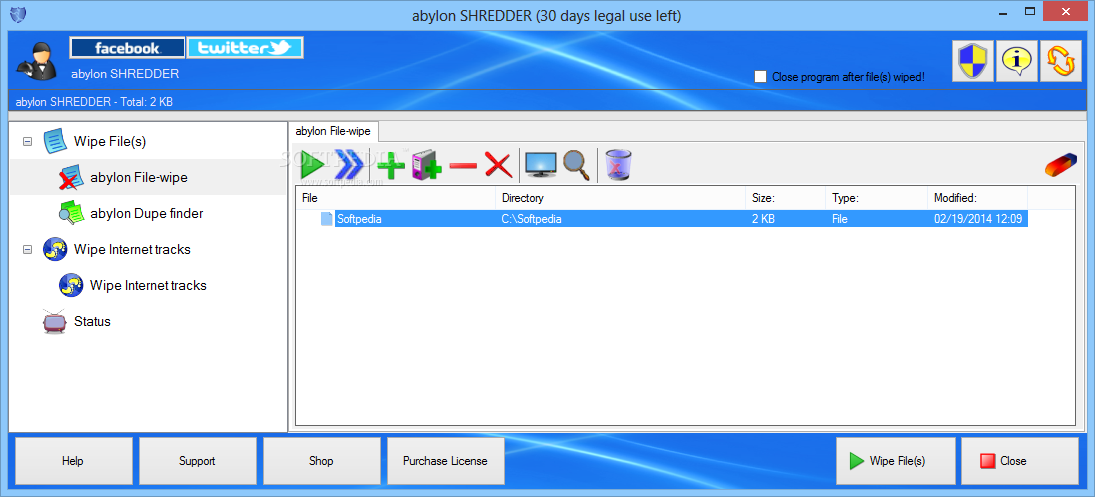This screenshot has height=497, width=1095.
Task: Open the Shop button
Action: coord(321,461)
